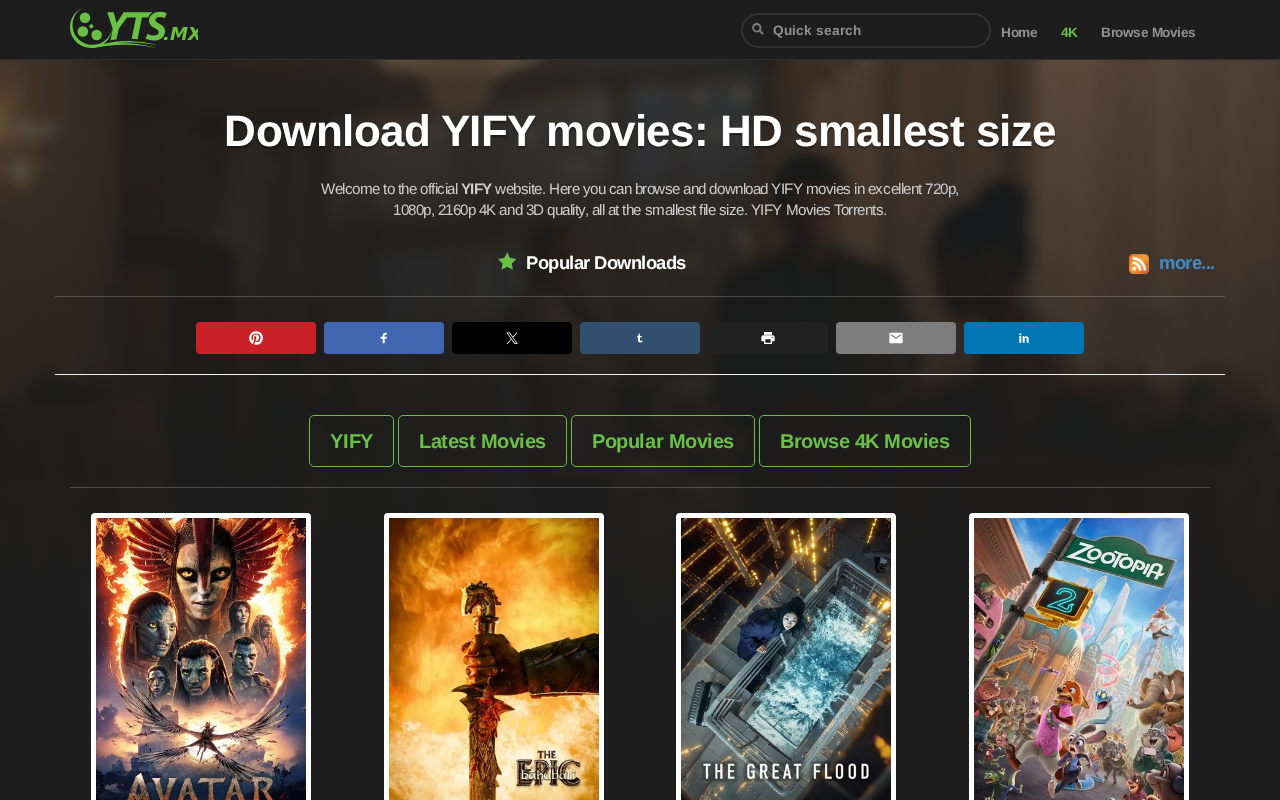This screenshot has width=1280, height=800.
Task: Focus the Quick search field
Action: click(866, 30)
